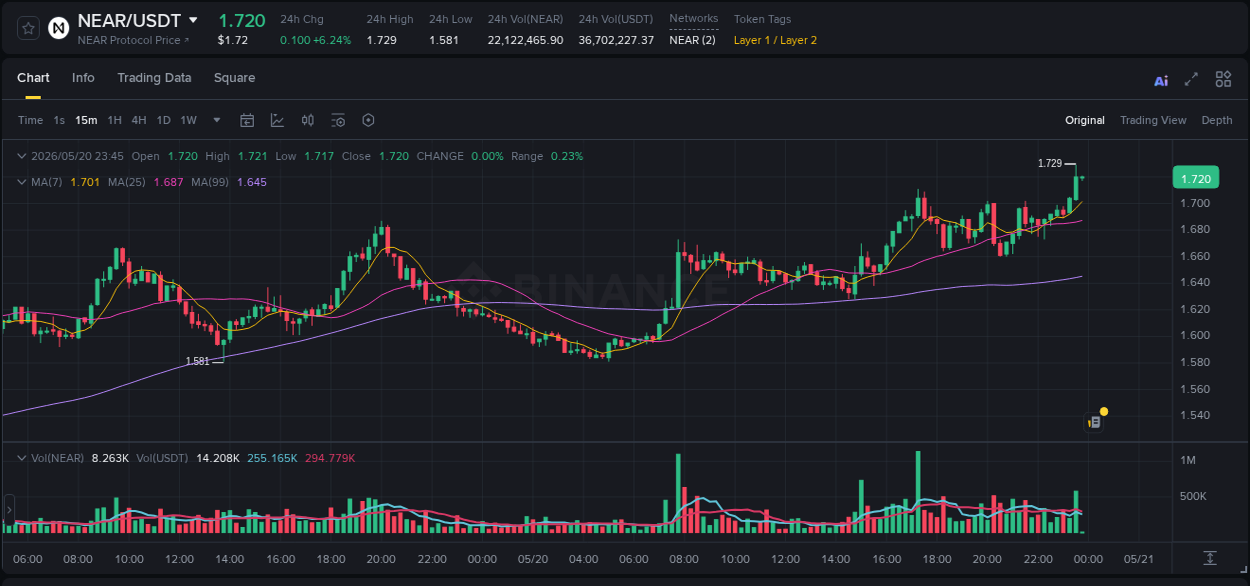The height and width of the screenshot is (586, 1250).
Task: Open the multi-chart grid layout
Action: point(1223,79)
